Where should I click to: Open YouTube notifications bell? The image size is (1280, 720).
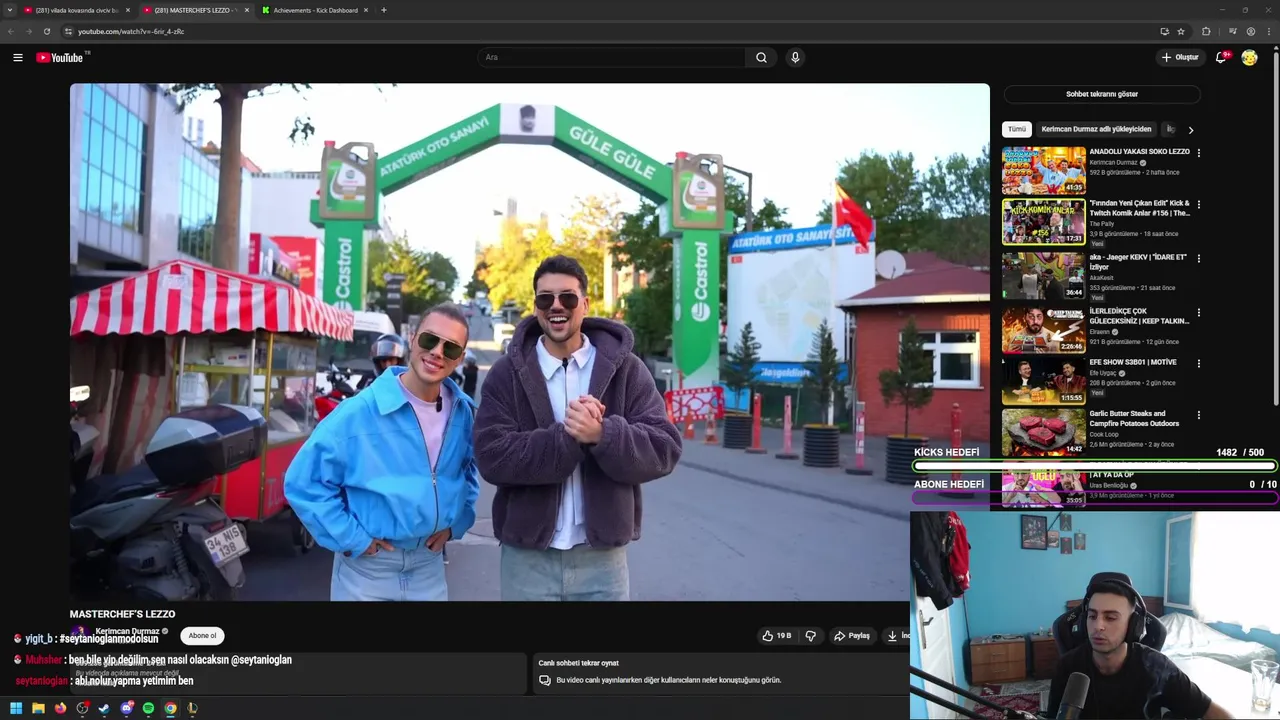pyautogui.click(x=1221, y=58)
